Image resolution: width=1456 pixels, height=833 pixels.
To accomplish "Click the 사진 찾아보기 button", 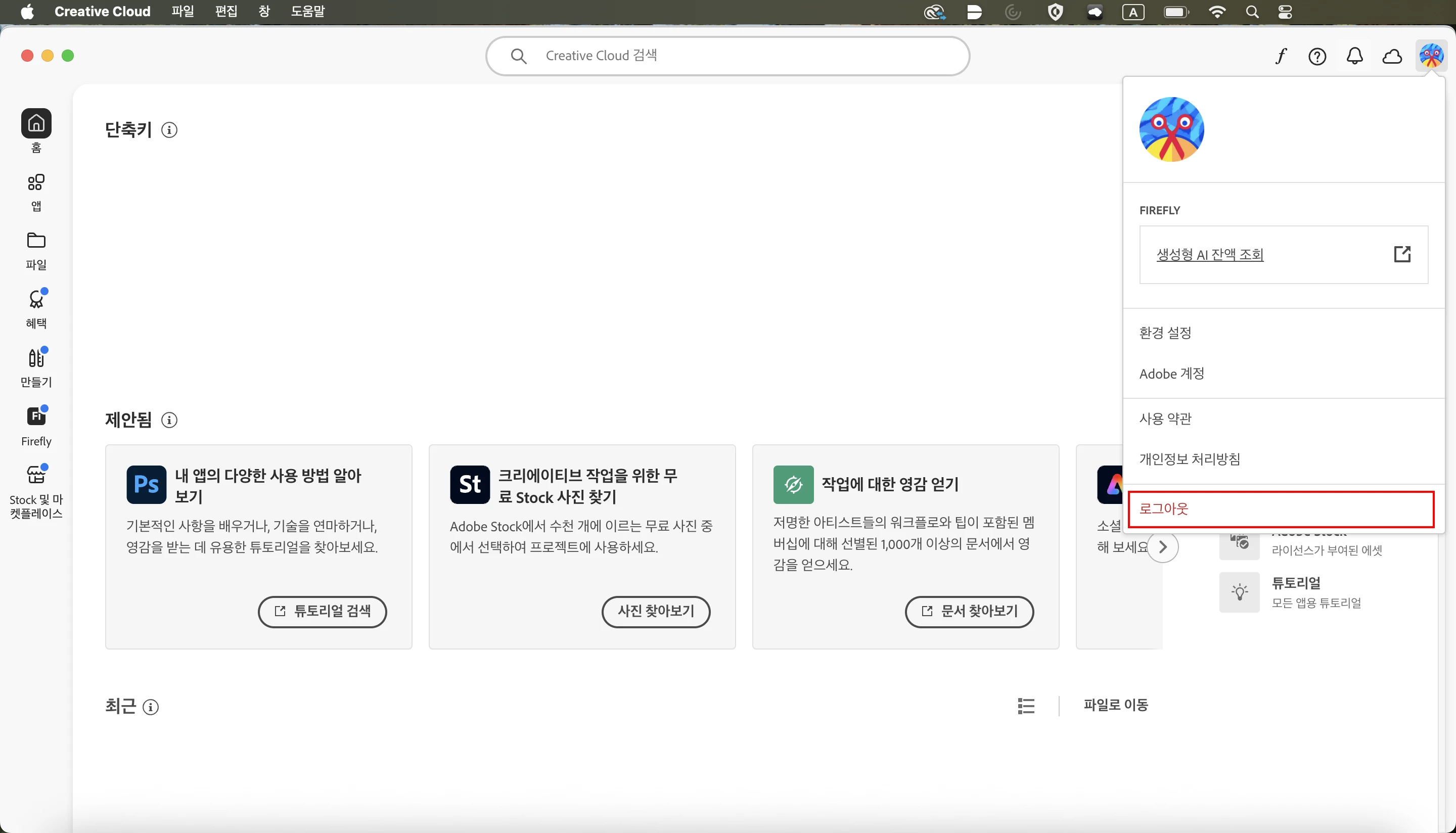I will pos(656,611).
